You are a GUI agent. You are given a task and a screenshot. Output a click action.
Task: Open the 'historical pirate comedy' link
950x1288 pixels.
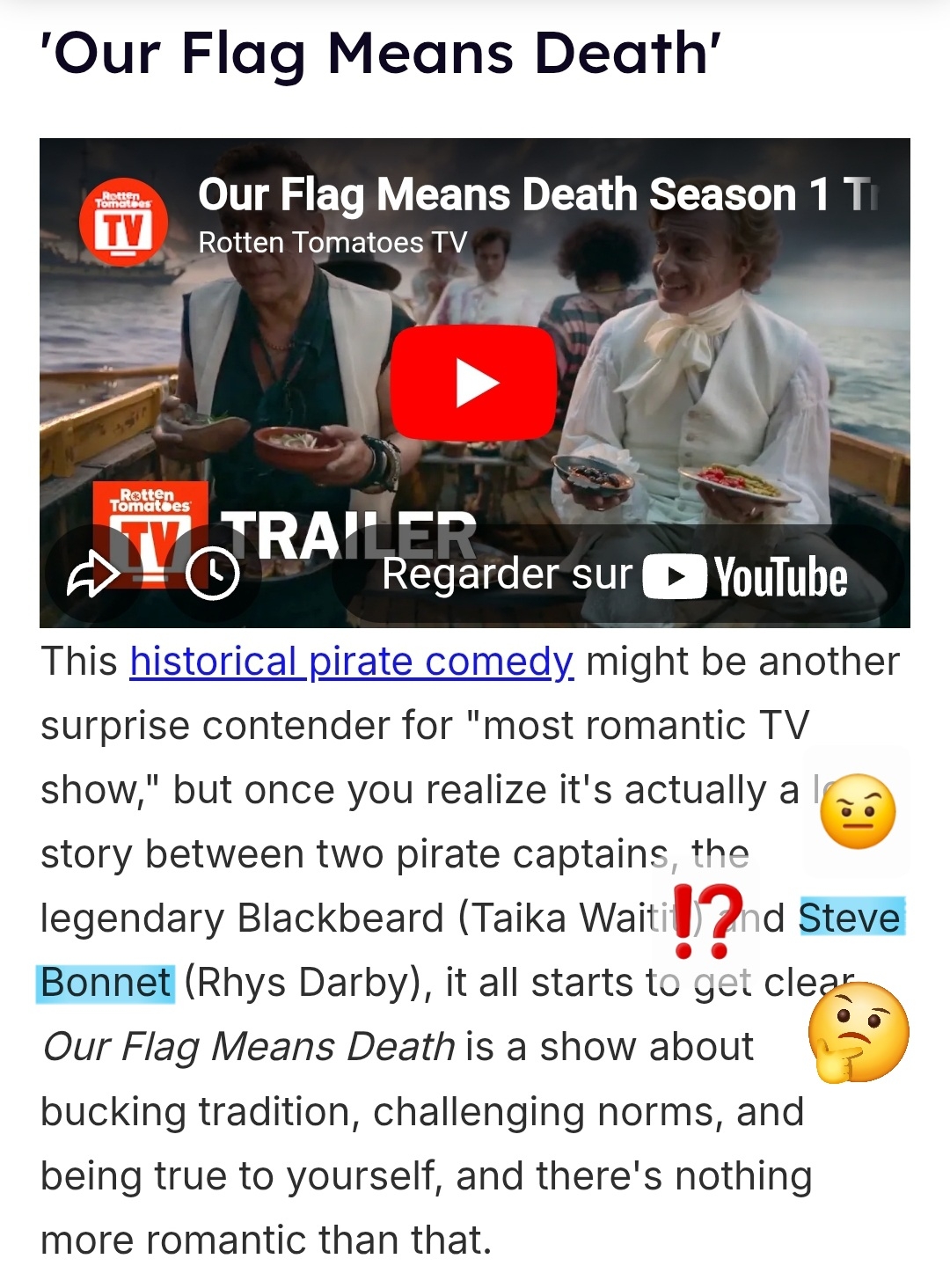coord(352,662)
